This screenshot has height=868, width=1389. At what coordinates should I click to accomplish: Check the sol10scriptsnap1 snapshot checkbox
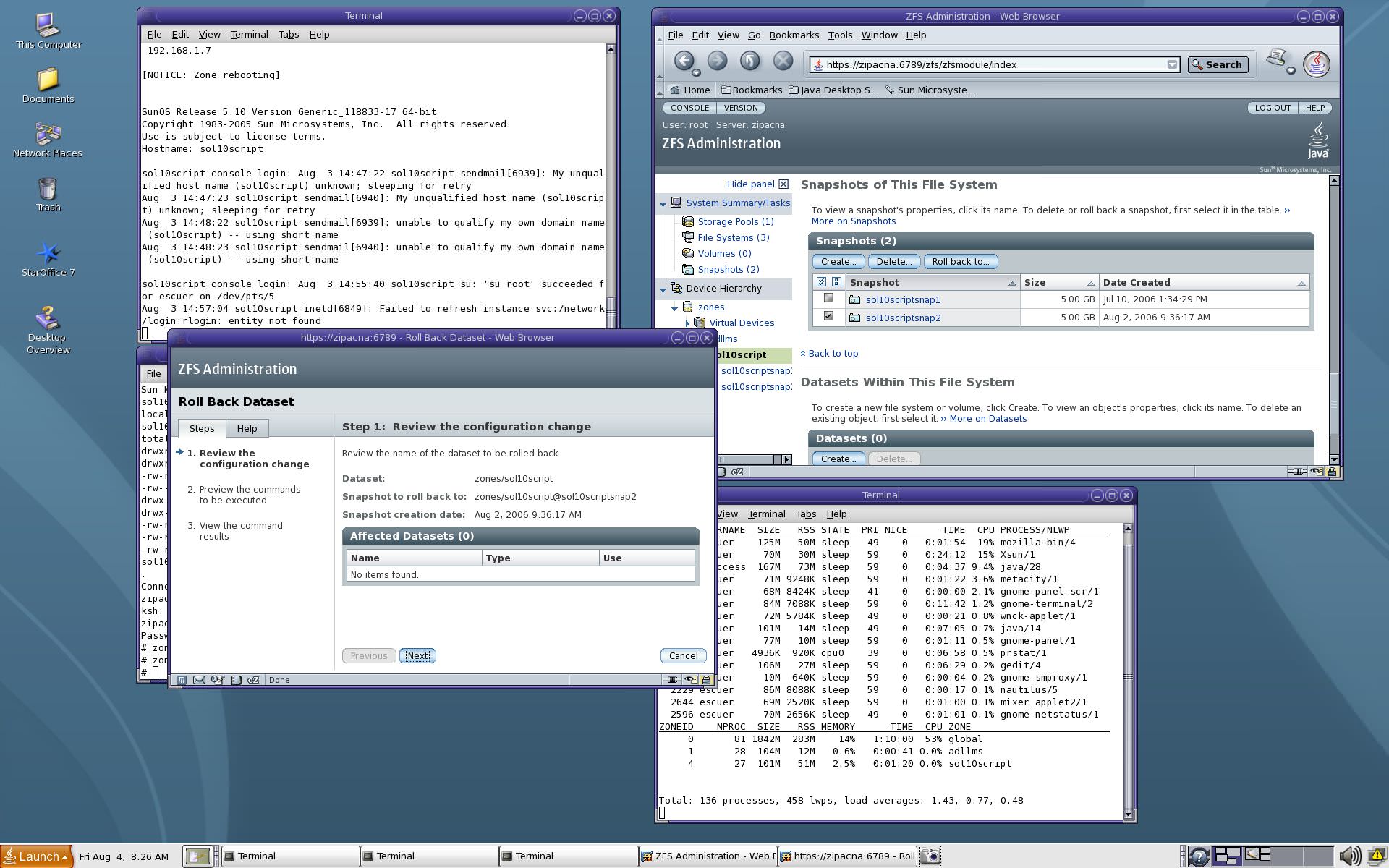coord(828,298)
